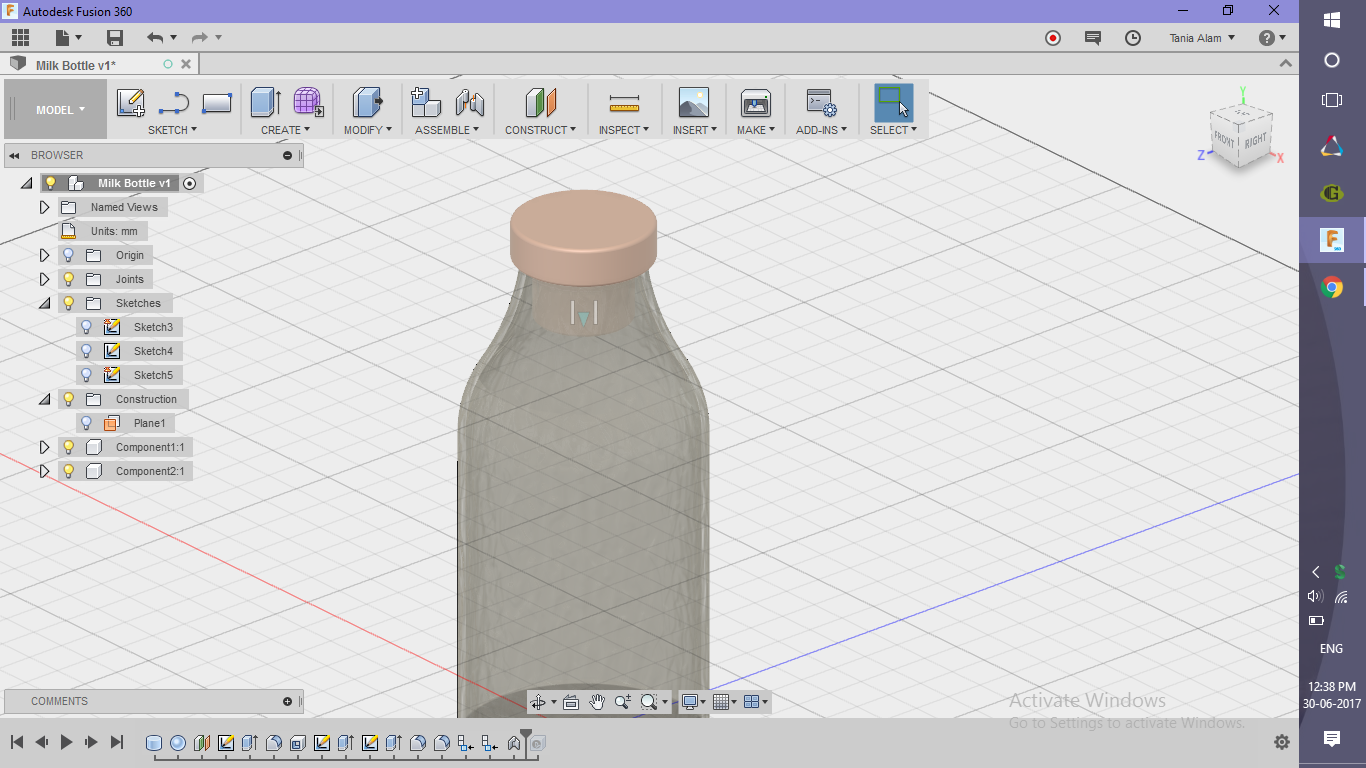Activate the window Select tool icon

893,103
